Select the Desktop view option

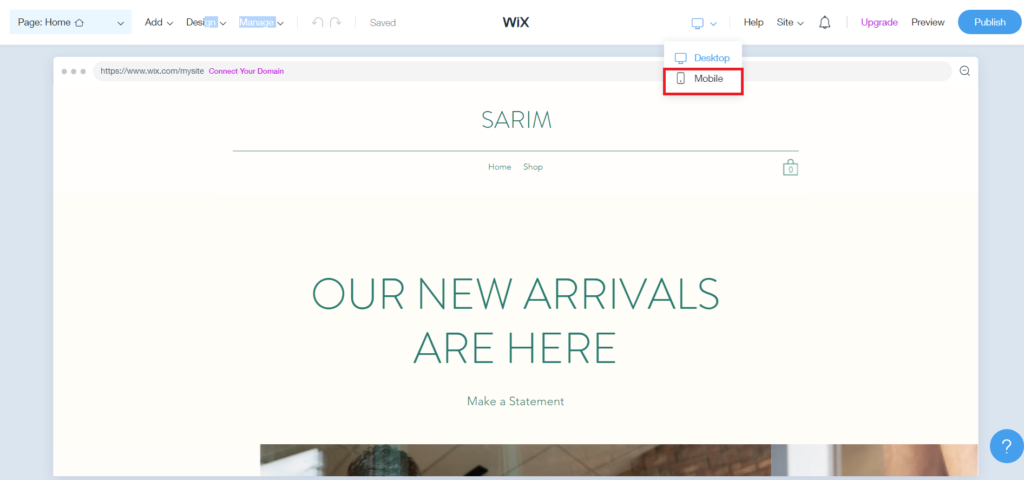coord(703,58)
